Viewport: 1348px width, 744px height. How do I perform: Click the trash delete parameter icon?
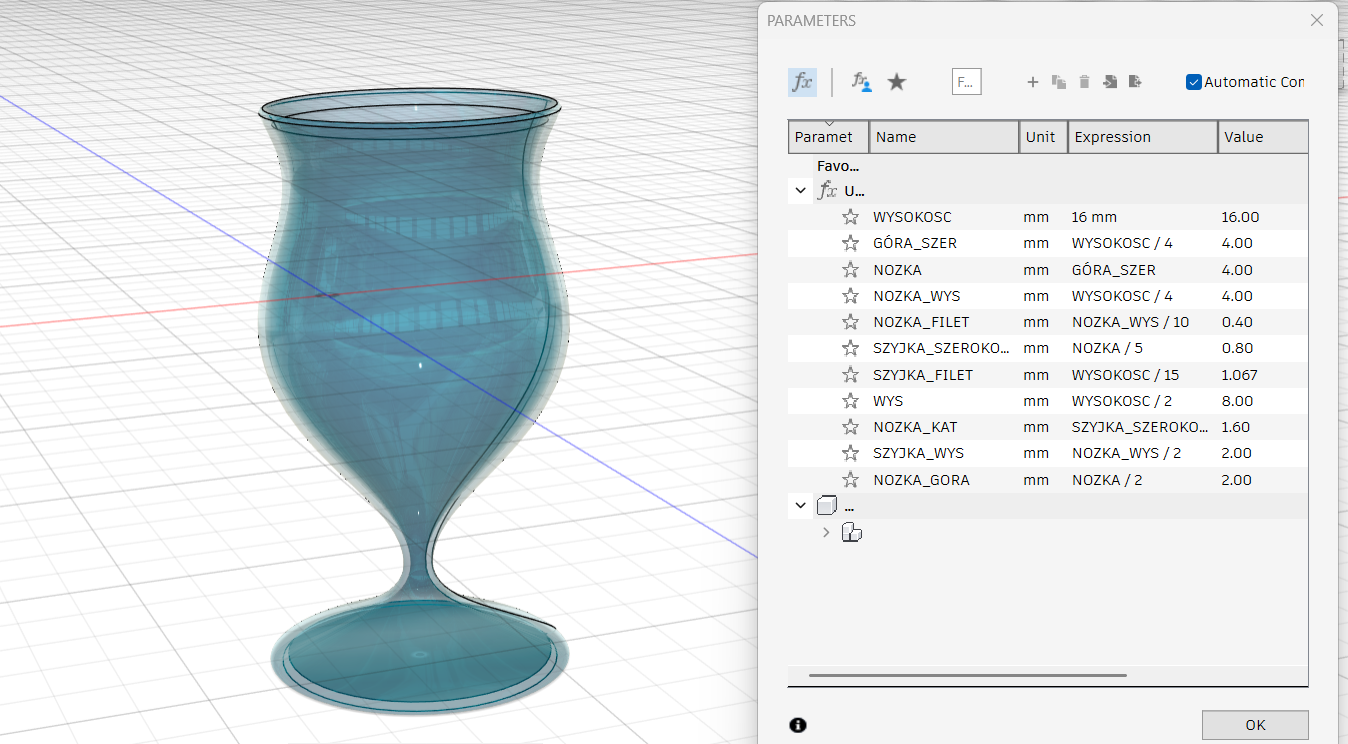[1084, 82]
